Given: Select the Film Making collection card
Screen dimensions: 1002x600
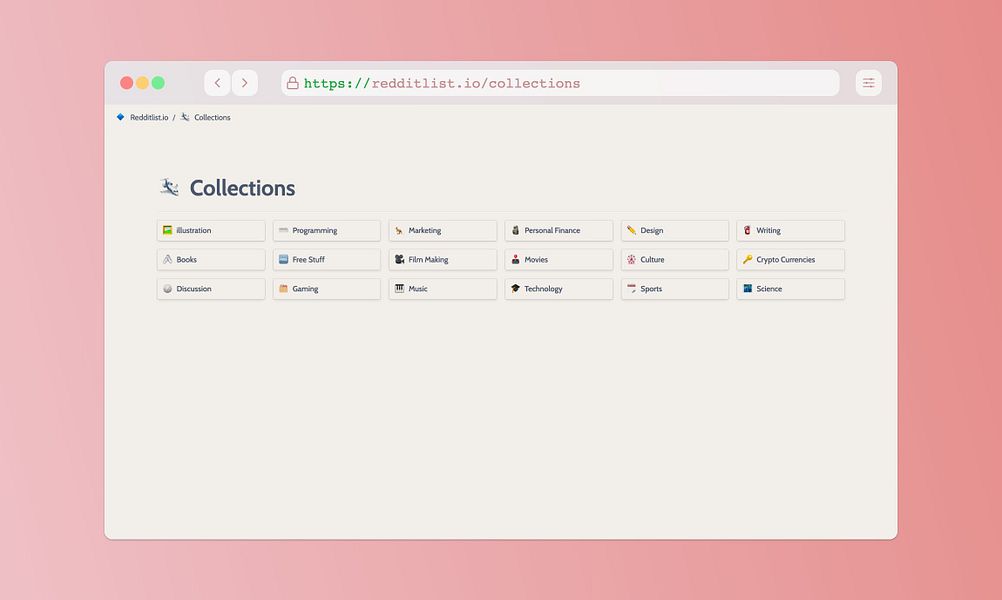Looking at the screenshot, I should [x=443, y=259].
